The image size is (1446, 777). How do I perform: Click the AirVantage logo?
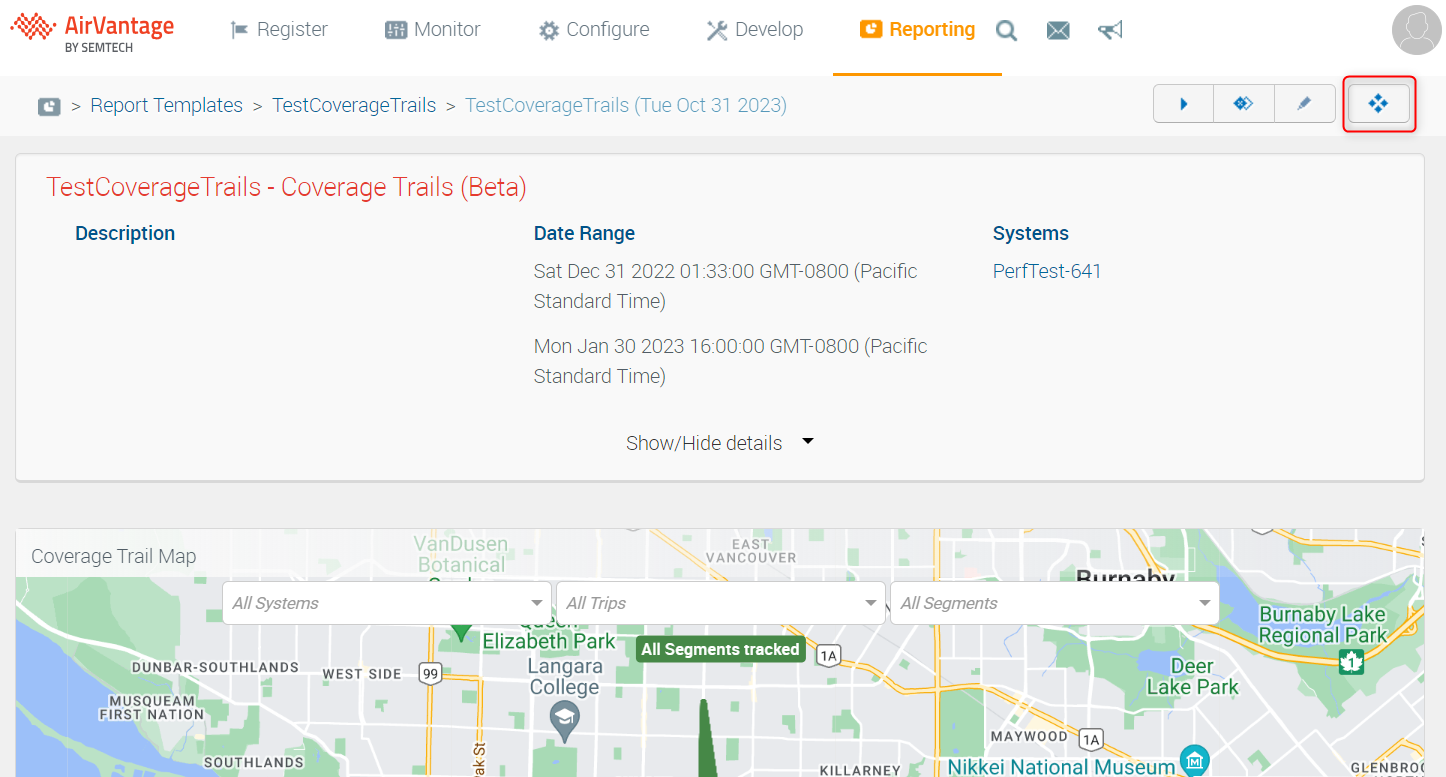92,32
